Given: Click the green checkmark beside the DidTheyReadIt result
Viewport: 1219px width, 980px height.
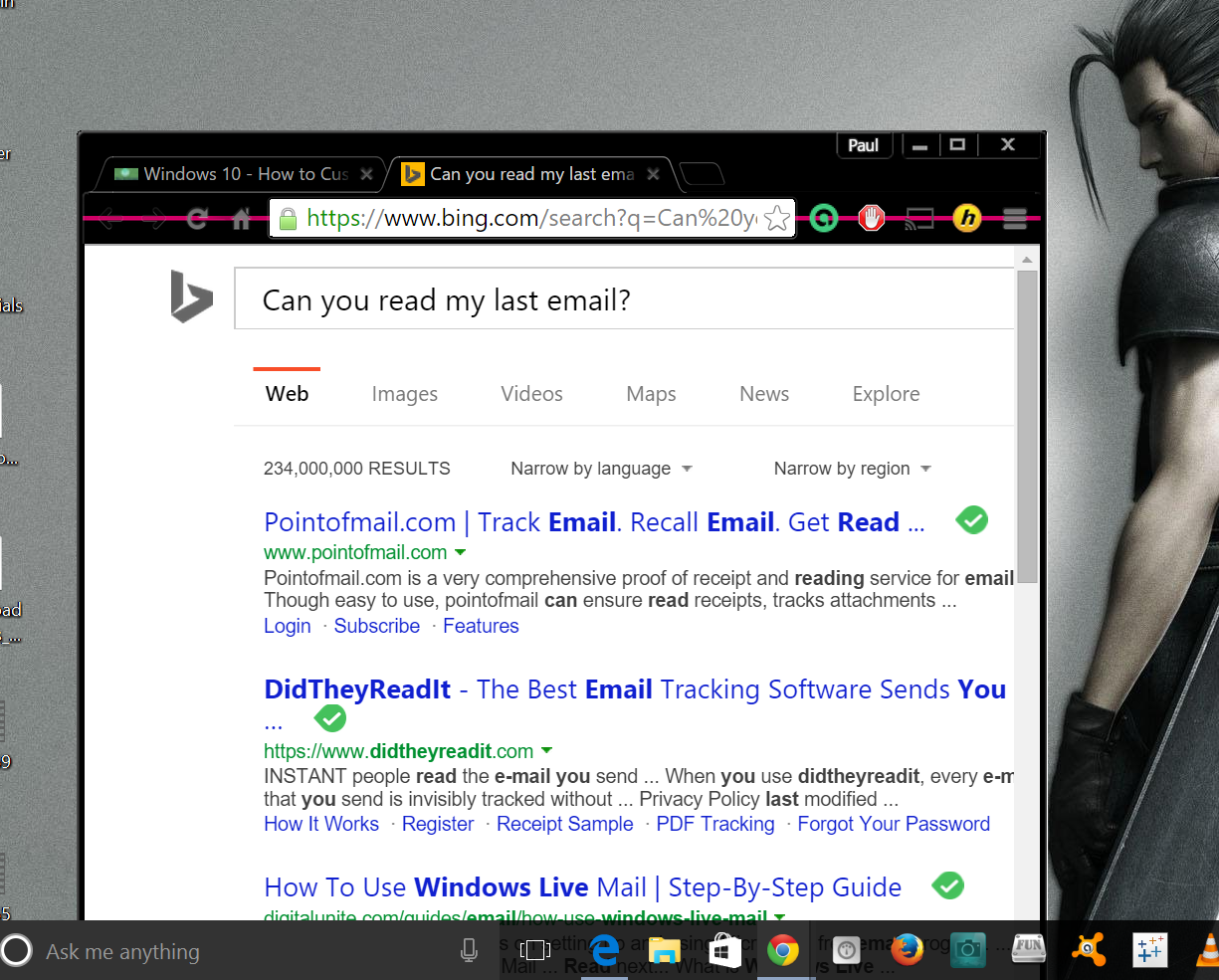Looking at the screenshot, I should click(329, 717).
